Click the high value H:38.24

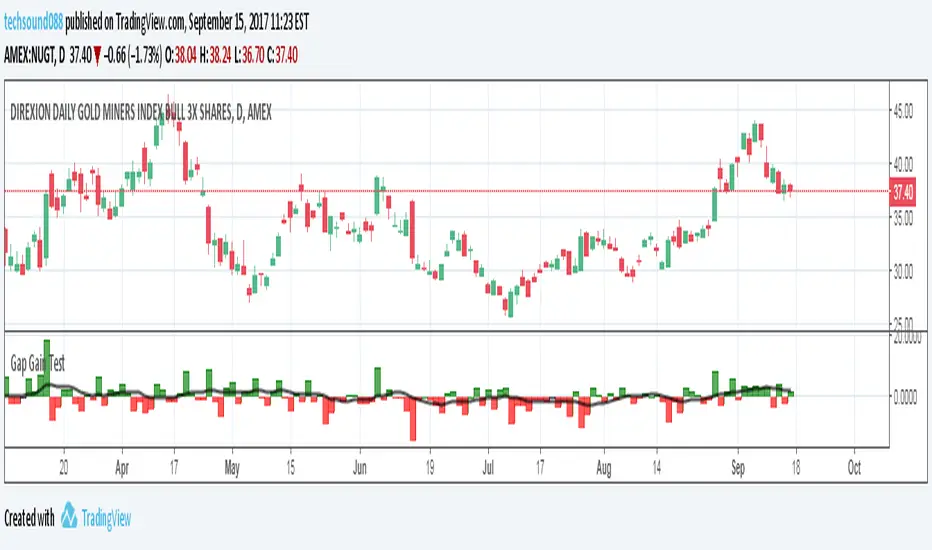(215, 56)
